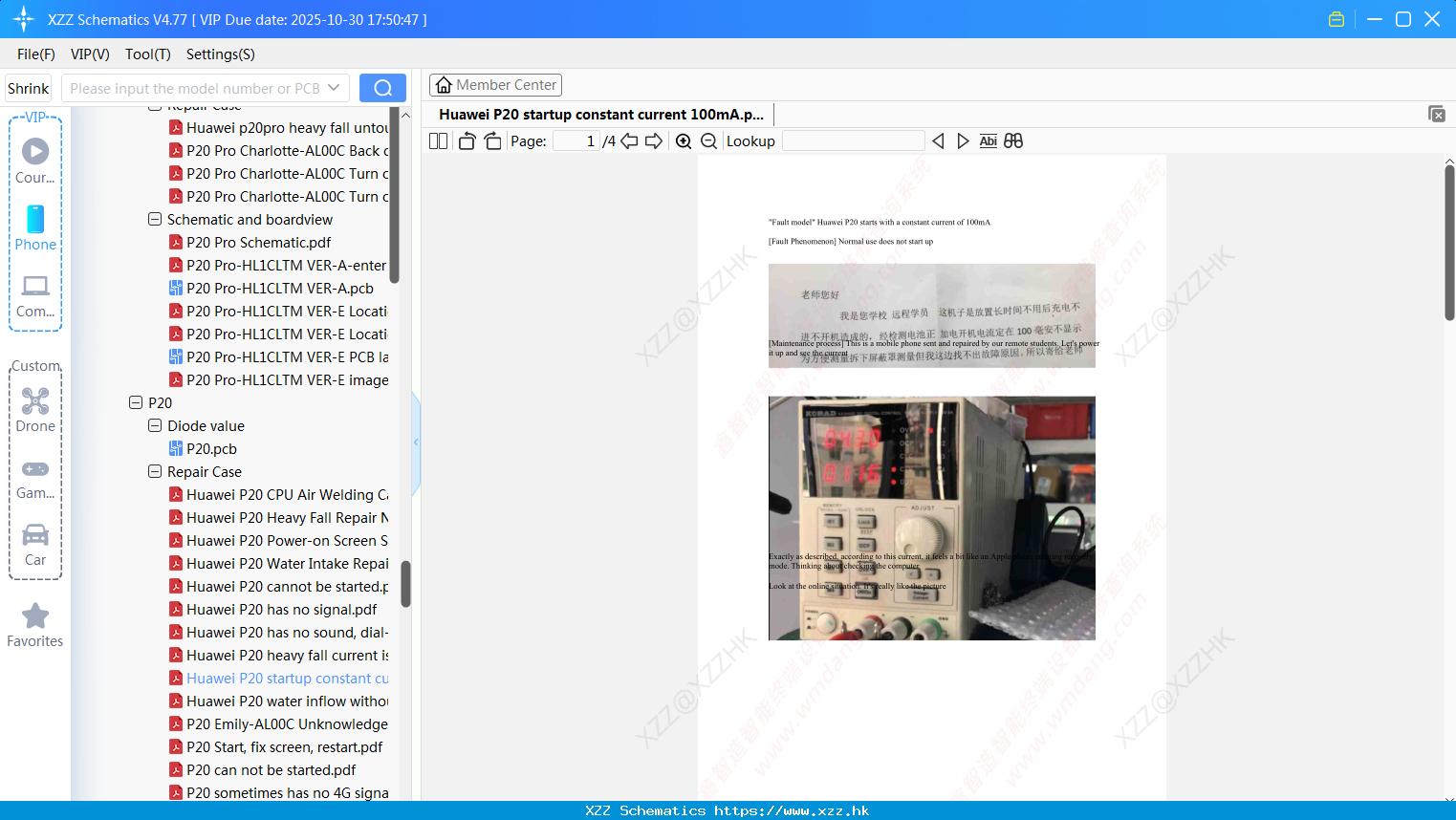Click the Member Center button

[495, 85]
